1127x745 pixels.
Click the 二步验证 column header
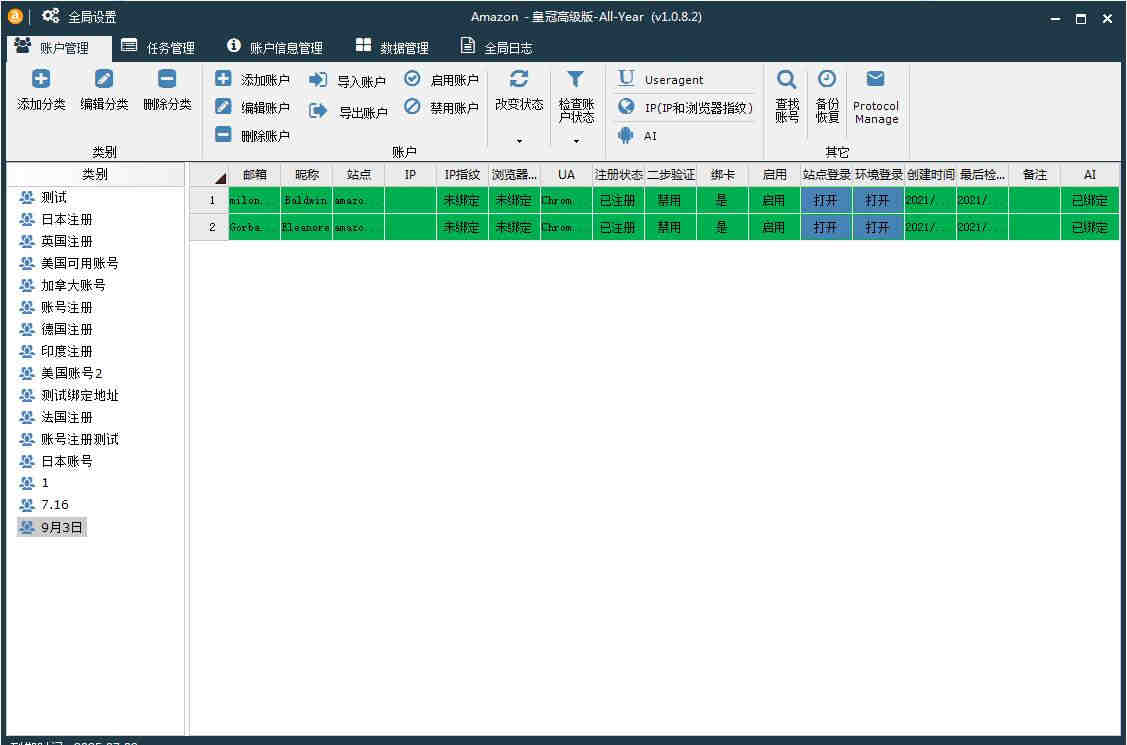tap(671, 175)
